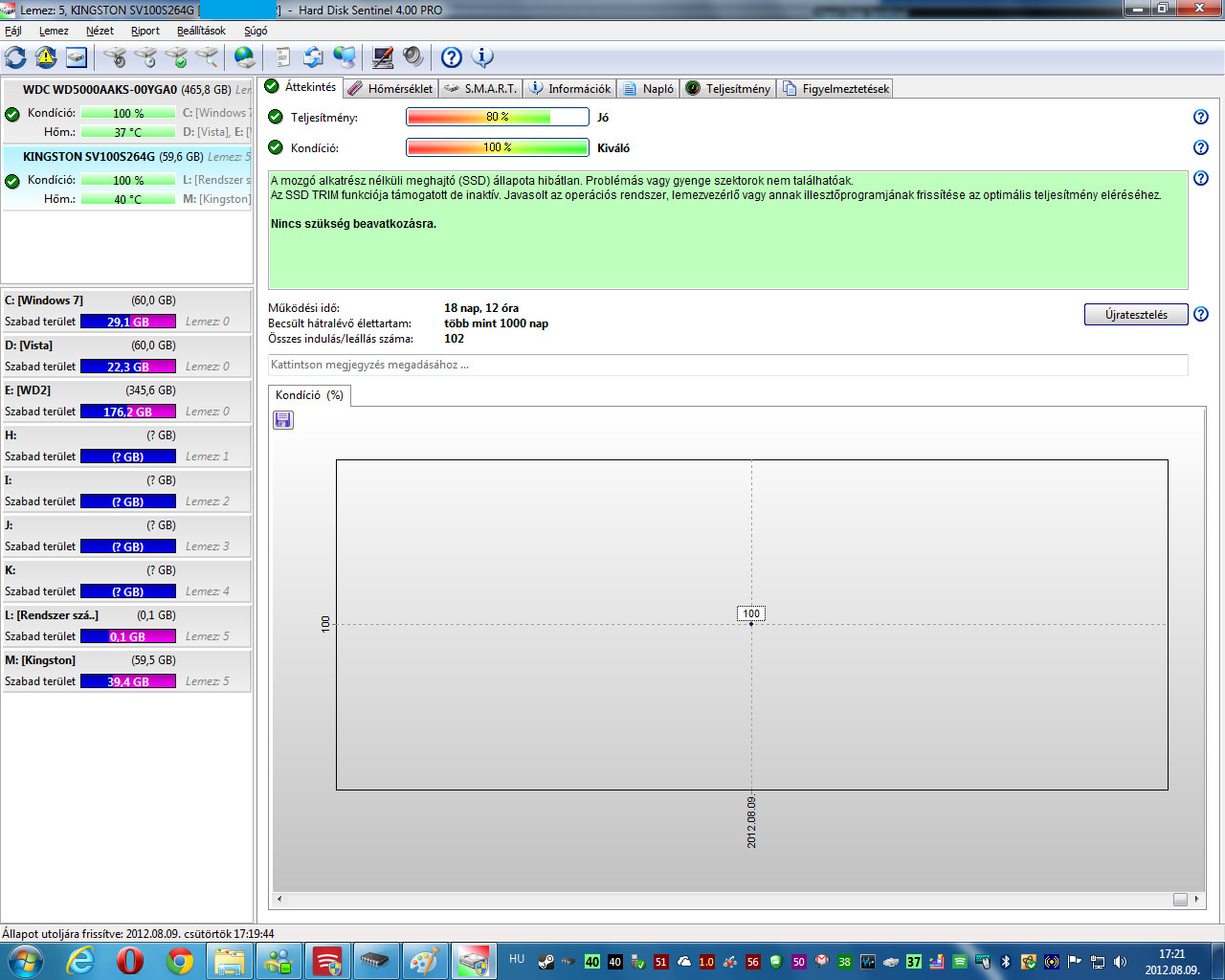Click the Bluetooth icon in system tray

(x=1006, y=961)
